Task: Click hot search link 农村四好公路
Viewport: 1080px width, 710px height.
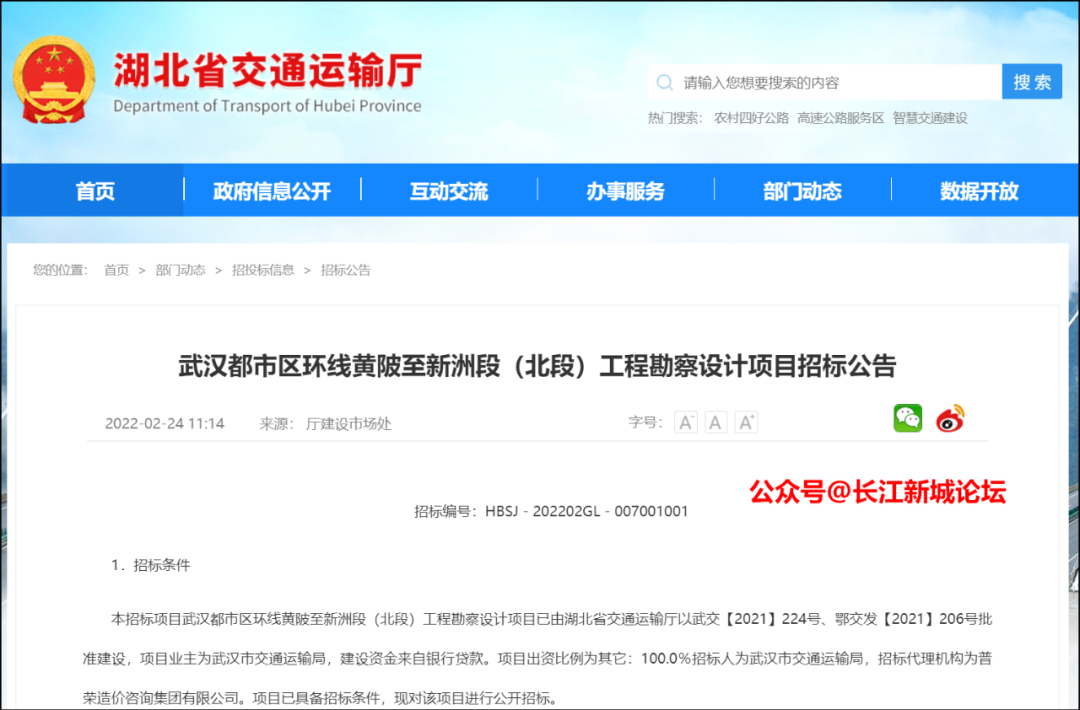Action: [751, 118]
